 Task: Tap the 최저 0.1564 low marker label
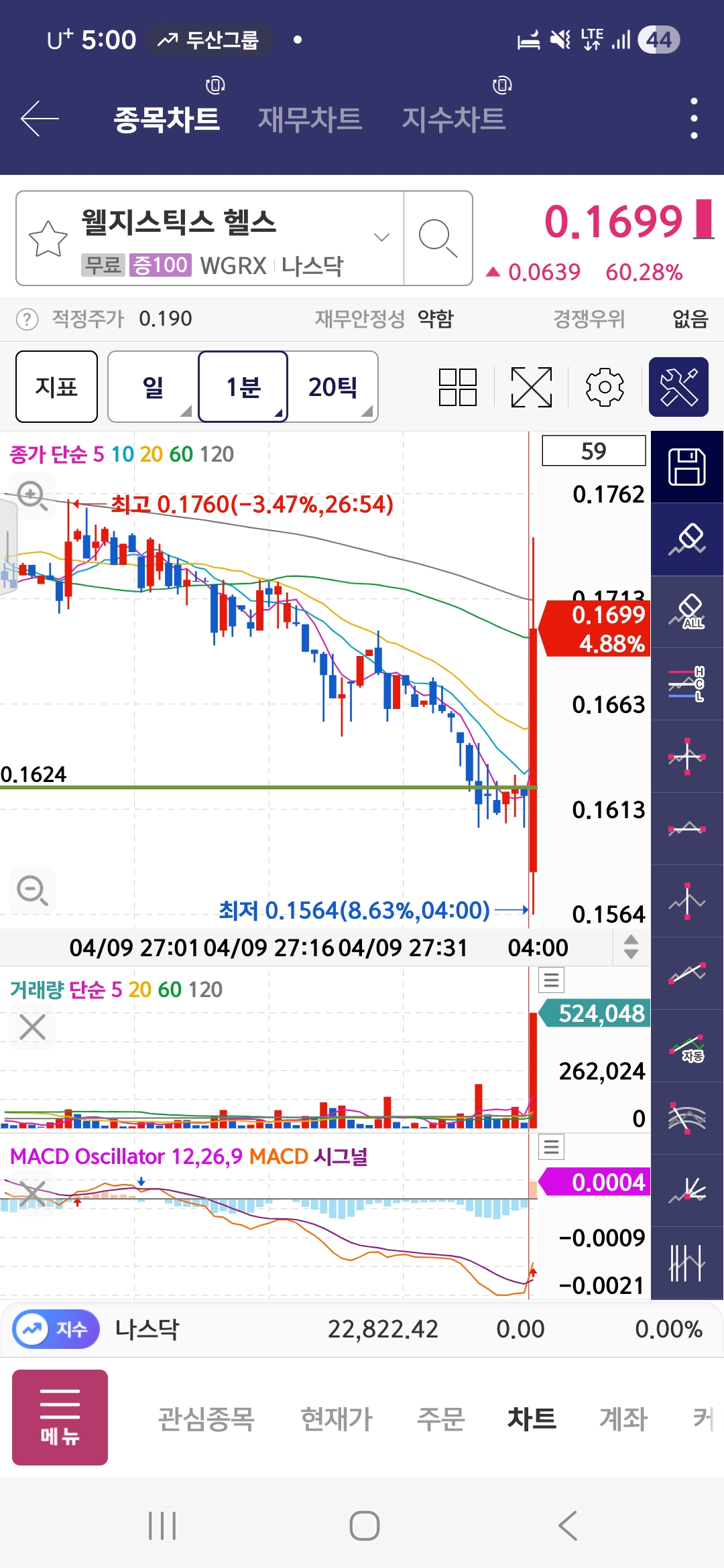click(x=355, y=911)
